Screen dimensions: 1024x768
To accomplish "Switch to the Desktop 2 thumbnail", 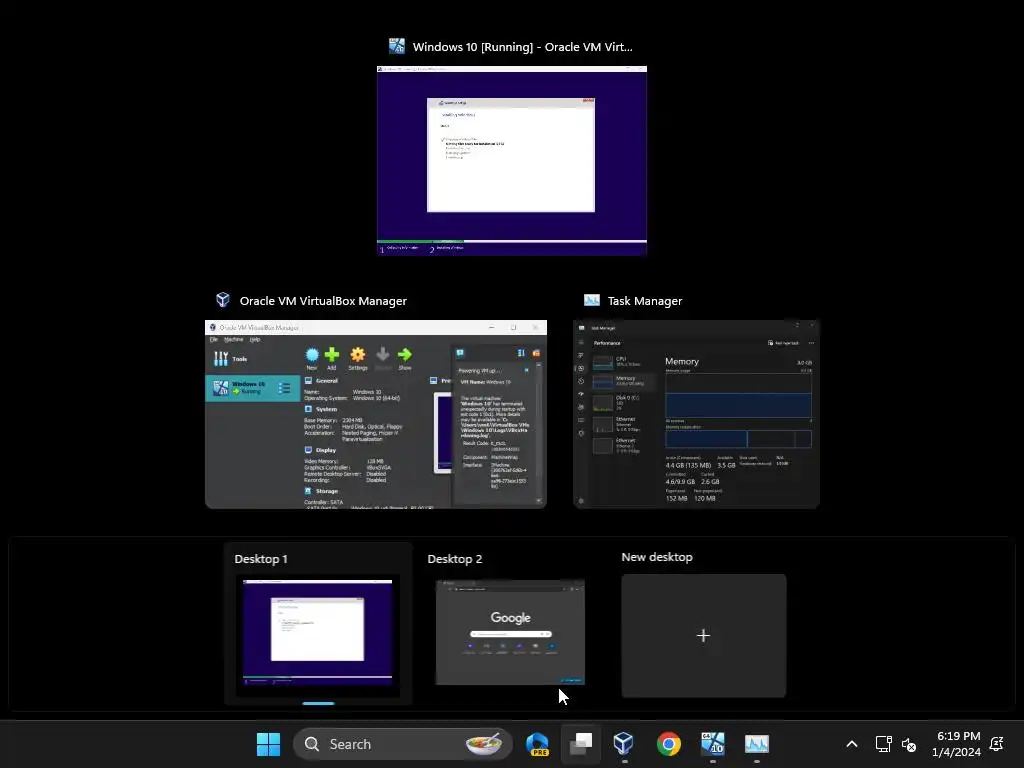I will coord(510,632).
